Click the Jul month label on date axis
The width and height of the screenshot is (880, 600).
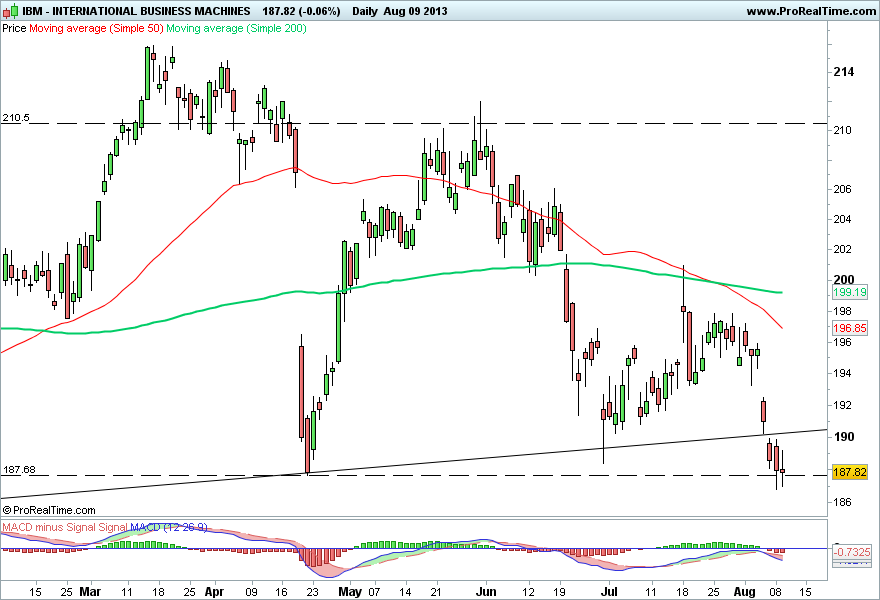tap(609, 592)
